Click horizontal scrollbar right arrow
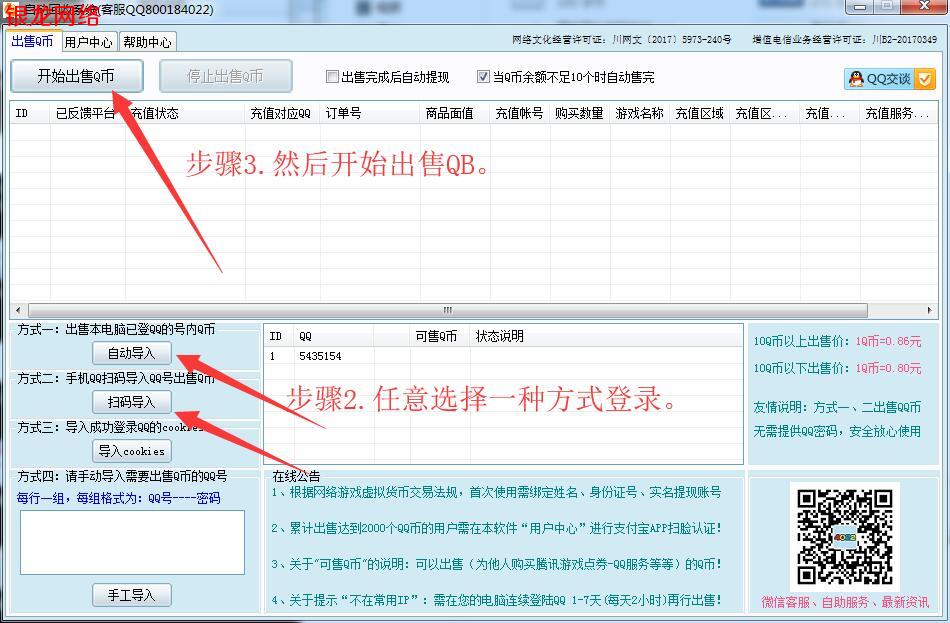Image resolution: width=950 pixels, height=623 pixels. click(x=929, y=310)
